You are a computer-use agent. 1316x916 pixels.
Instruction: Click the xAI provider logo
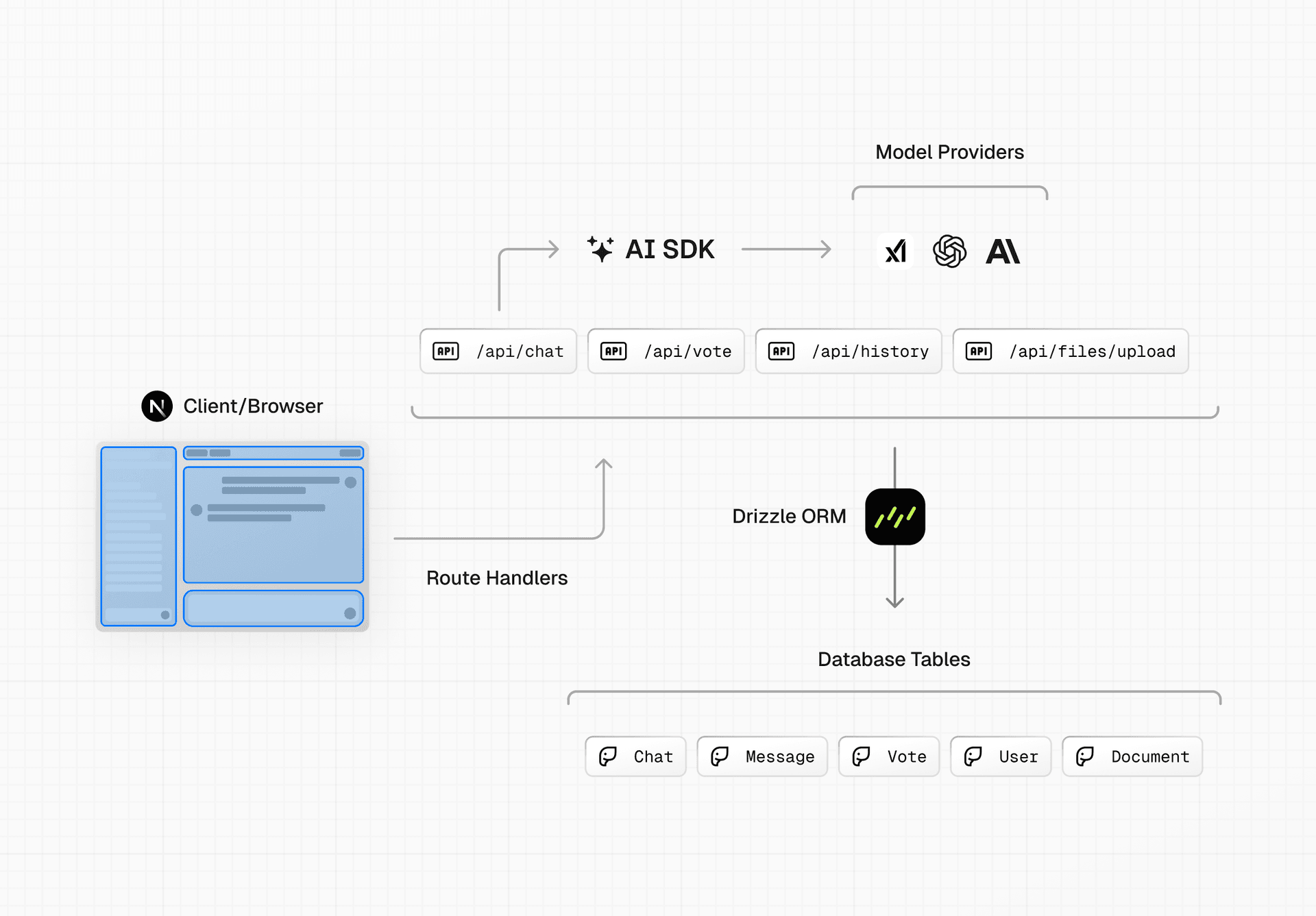pyautogui.click(x=895, y=251)
